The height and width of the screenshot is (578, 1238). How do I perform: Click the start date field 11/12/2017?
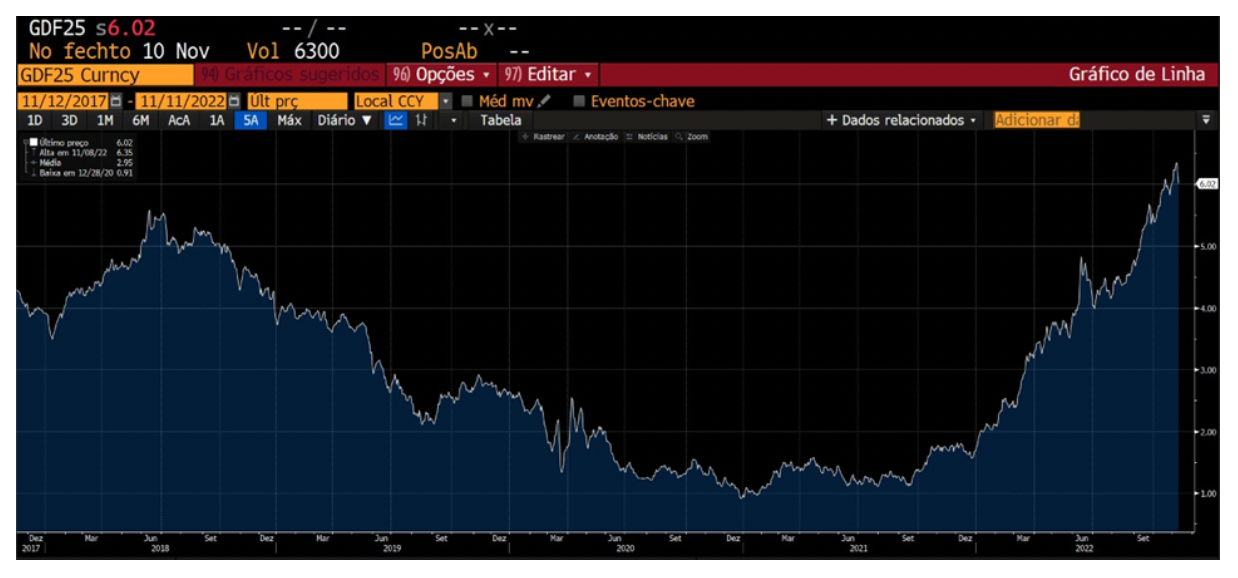tap(64, 101)
